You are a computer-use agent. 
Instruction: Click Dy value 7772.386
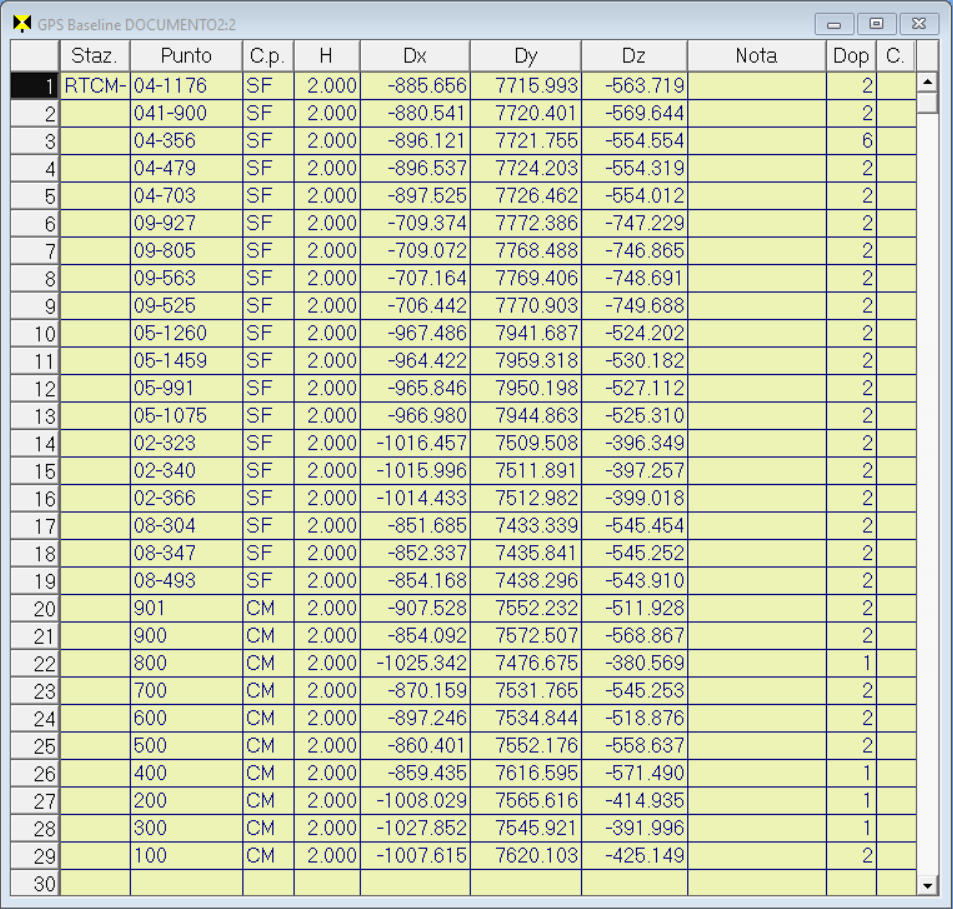pyautogui.click(x=526, y=223)
